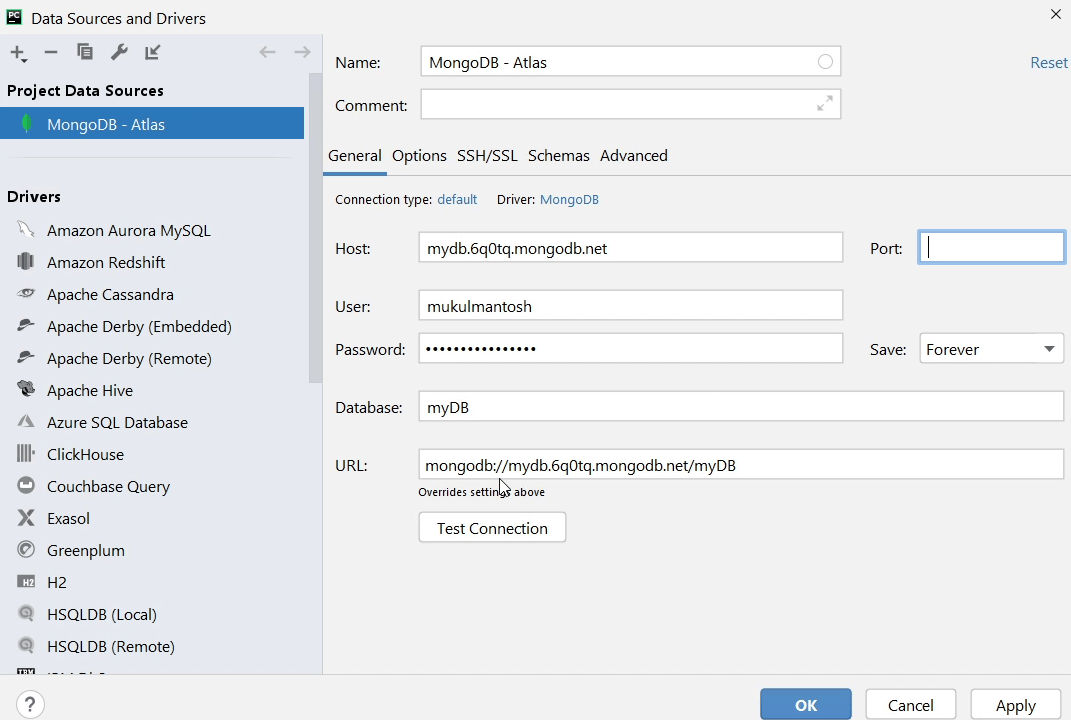Image resolution: width=1071 pixels, height=720 pixels.
Task: Select MongoDB - Atlas data source
Action: (106, 124)
